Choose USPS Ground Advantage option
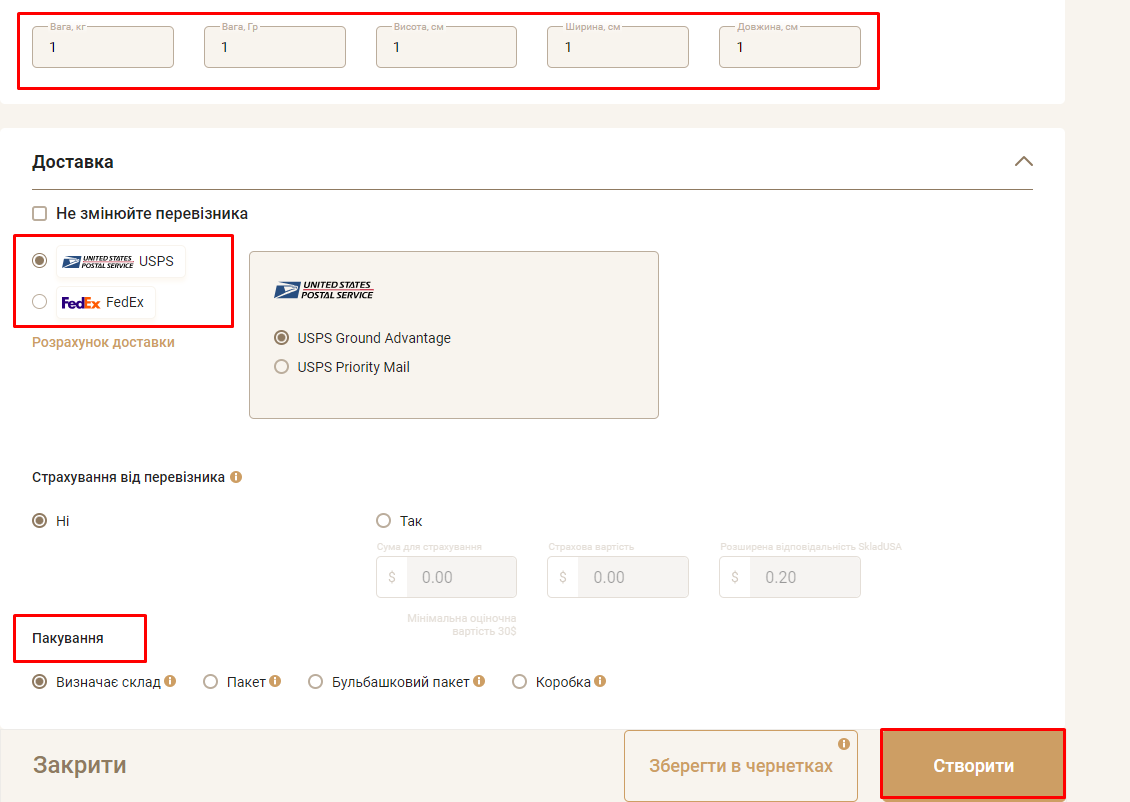Image resolution: width=1130 pixels, height=802 pixels. pyautogui.click(x=282, y=337)
